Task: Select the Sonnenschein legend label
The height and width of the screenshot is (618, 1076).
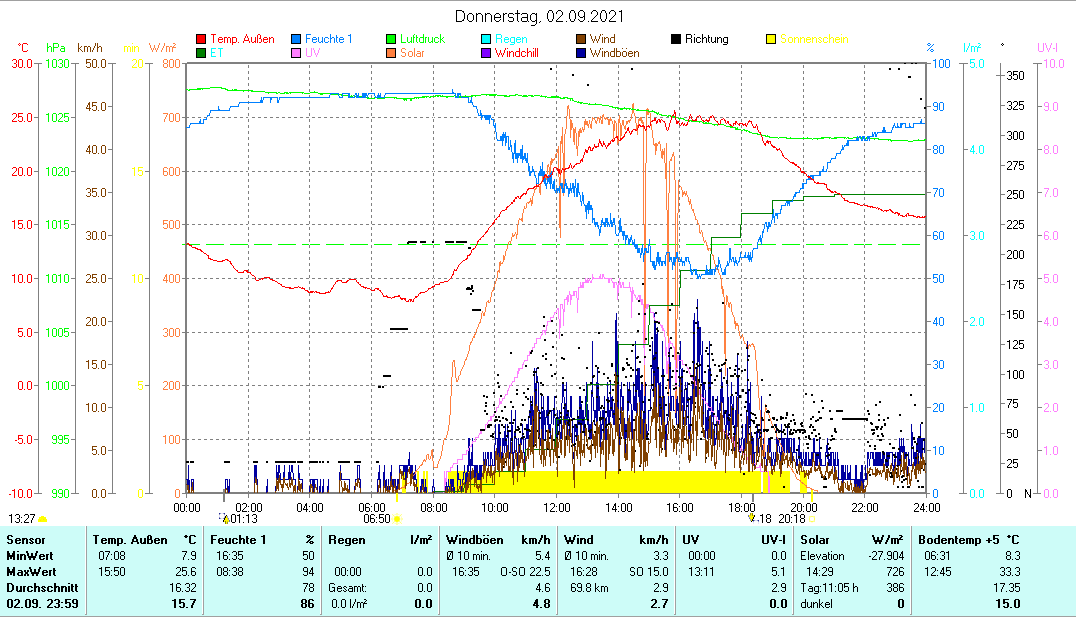Action: 815,39
